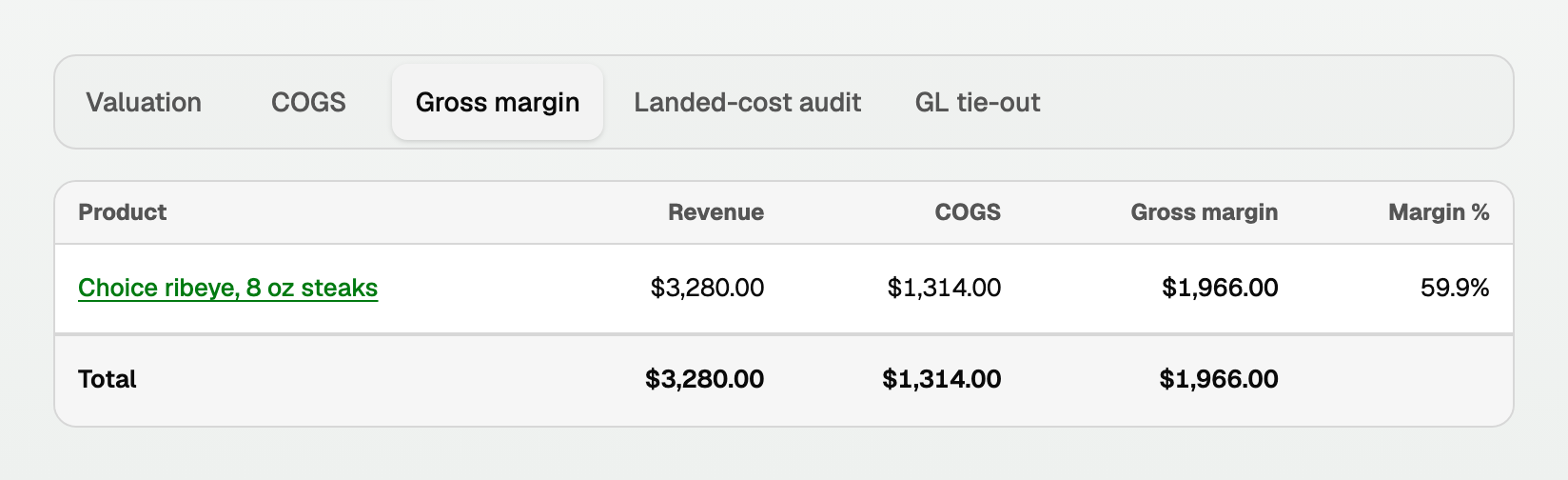Click the Gross margin column header
This screenshot has height=480, width=1568.
(1205, 212)
